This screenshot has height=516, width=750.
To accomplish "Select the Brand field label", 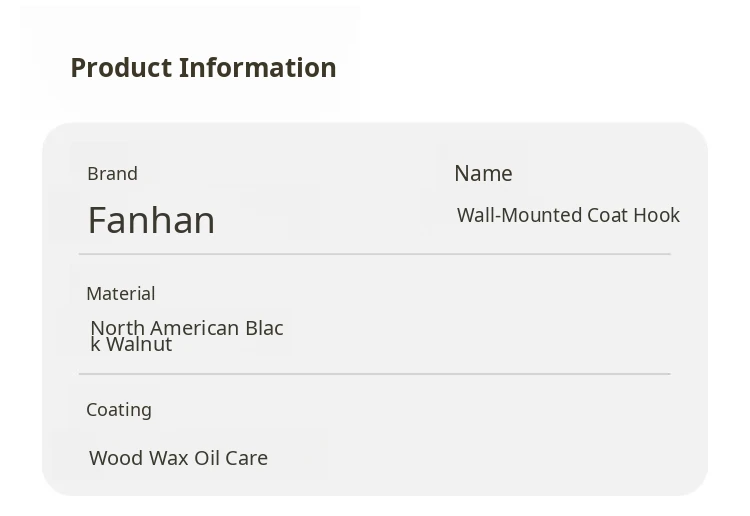I will coord(112,174).
